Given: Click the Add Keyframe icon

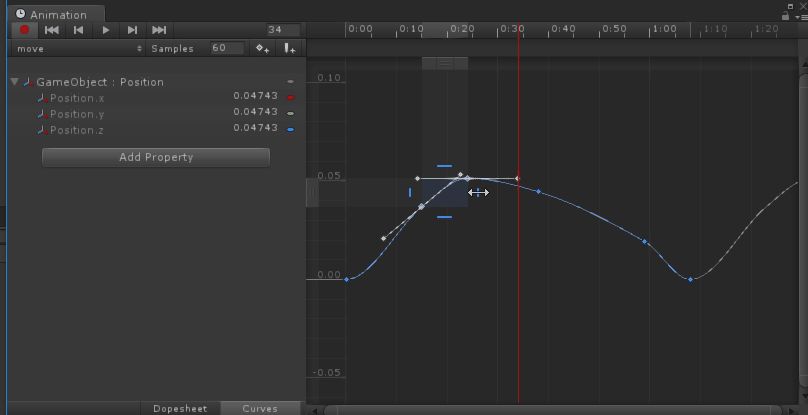Looking at the screenshot, I should pos(263,48).
